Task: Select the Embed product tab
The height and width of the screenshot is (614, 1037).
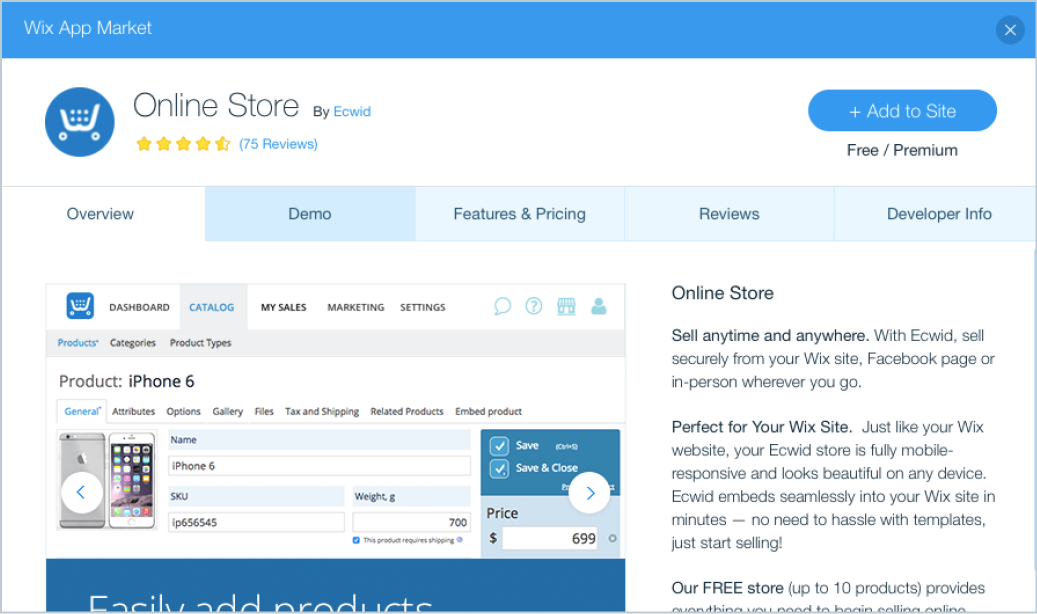Action: (x=489, y=411)
